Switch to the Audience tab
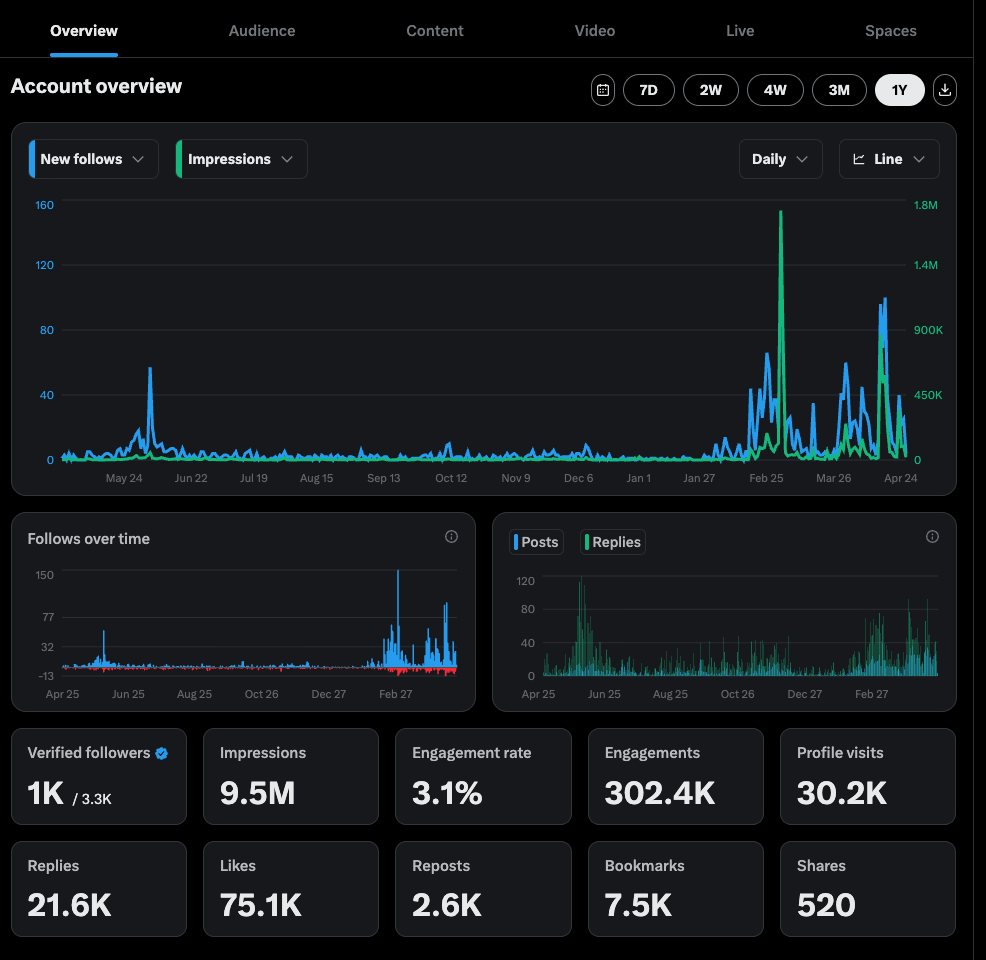 click(262, 31)
